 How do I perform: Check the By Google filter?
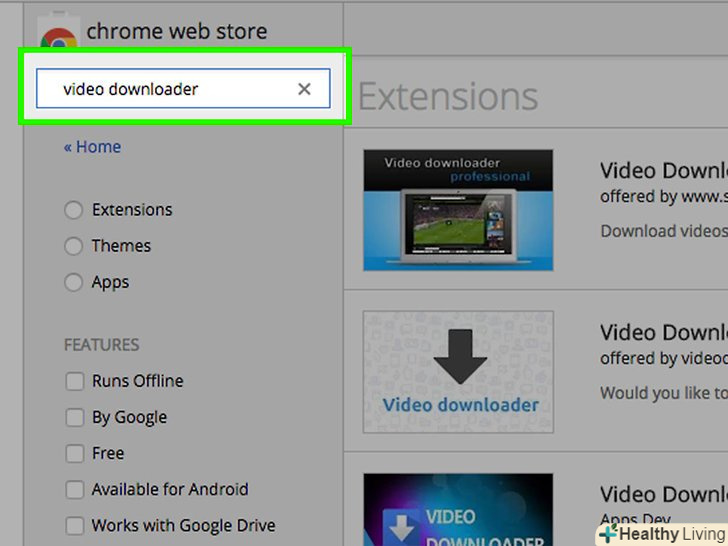pyautogui.click(x=75, y=417)
